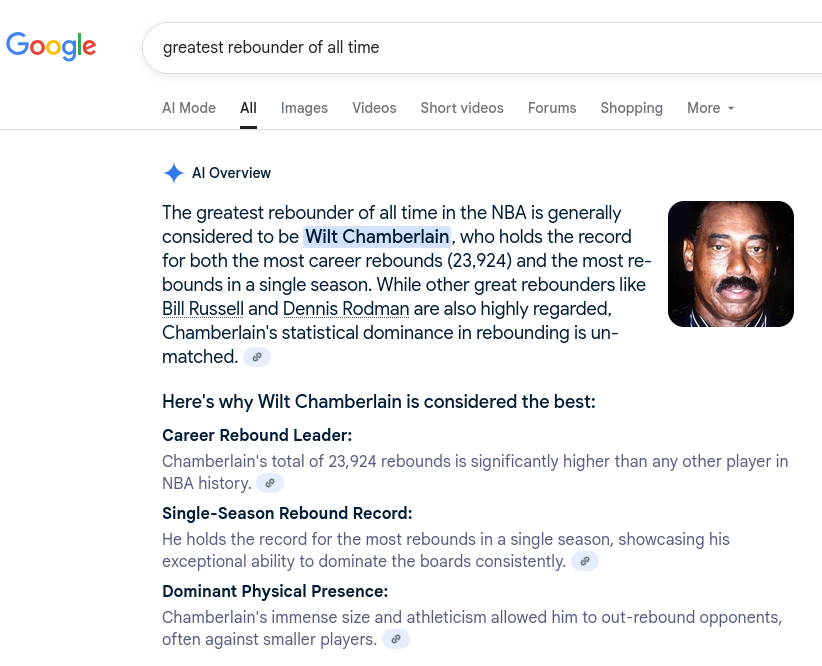Open the Videos tab
Viewport: 822px width, 666px height.
(374, 108)
